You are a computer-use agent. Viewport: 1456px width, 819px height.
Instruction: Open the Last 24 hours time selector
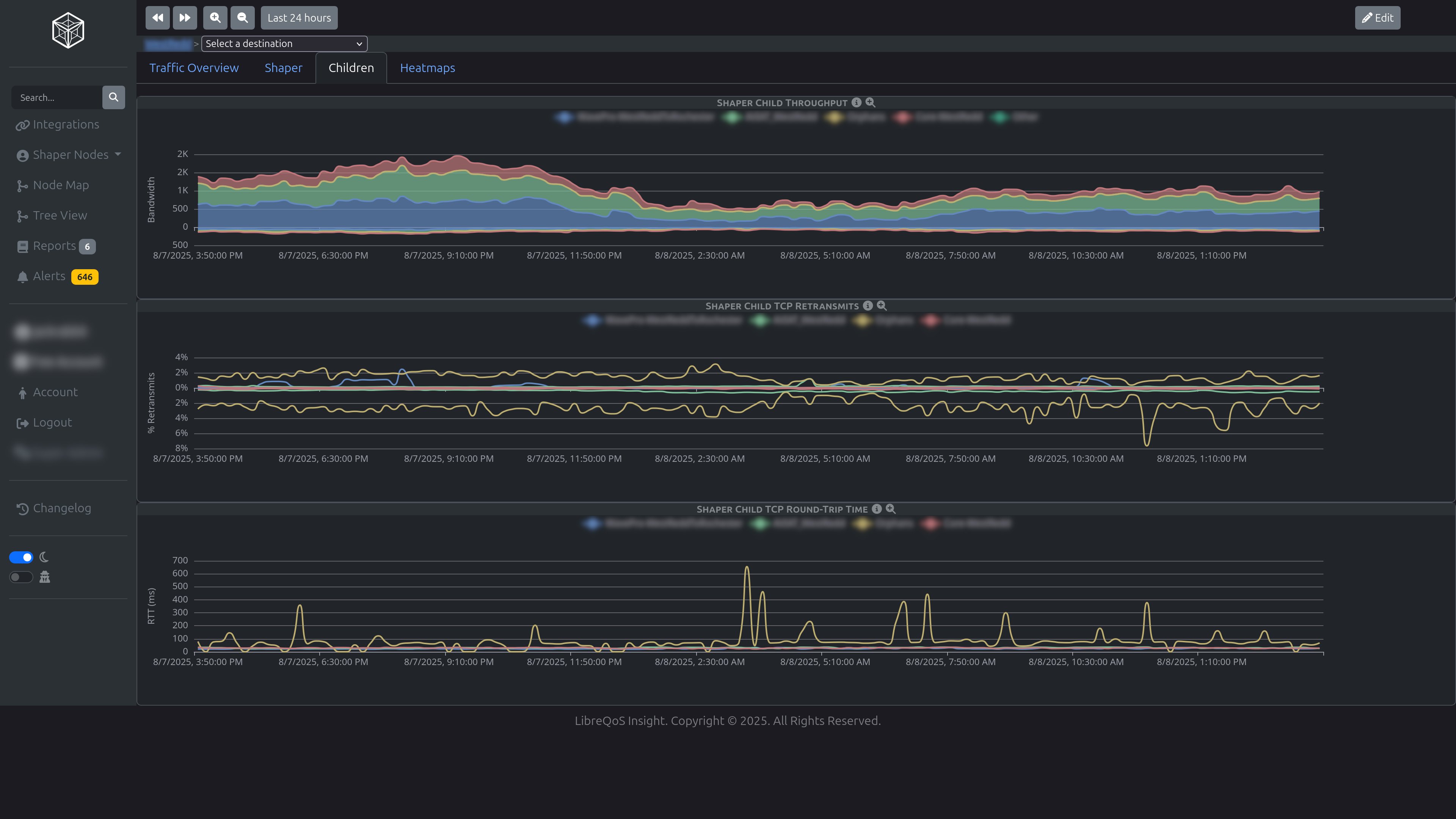coord(299,17)
